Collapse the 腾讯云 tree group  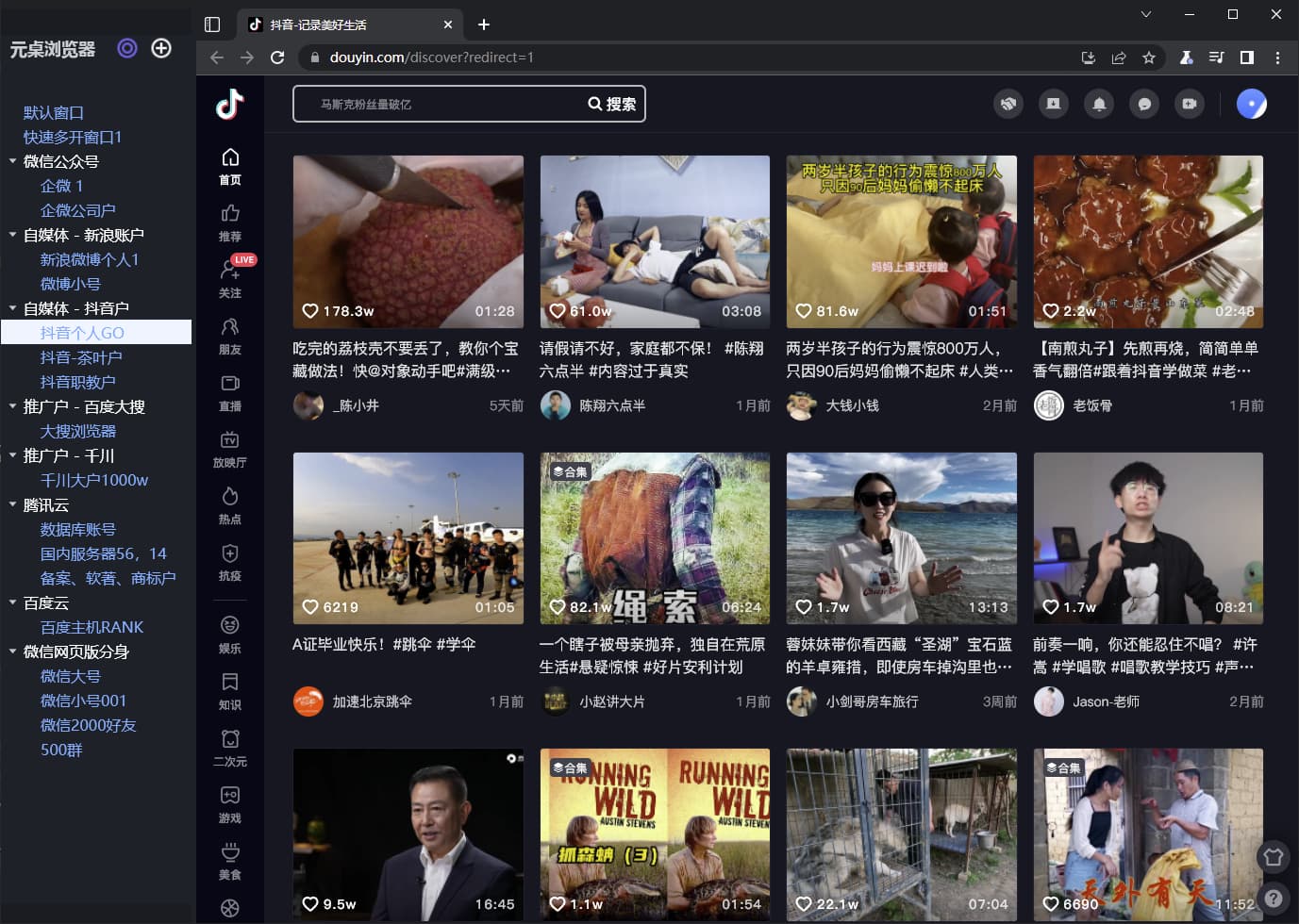pos(13,504)
